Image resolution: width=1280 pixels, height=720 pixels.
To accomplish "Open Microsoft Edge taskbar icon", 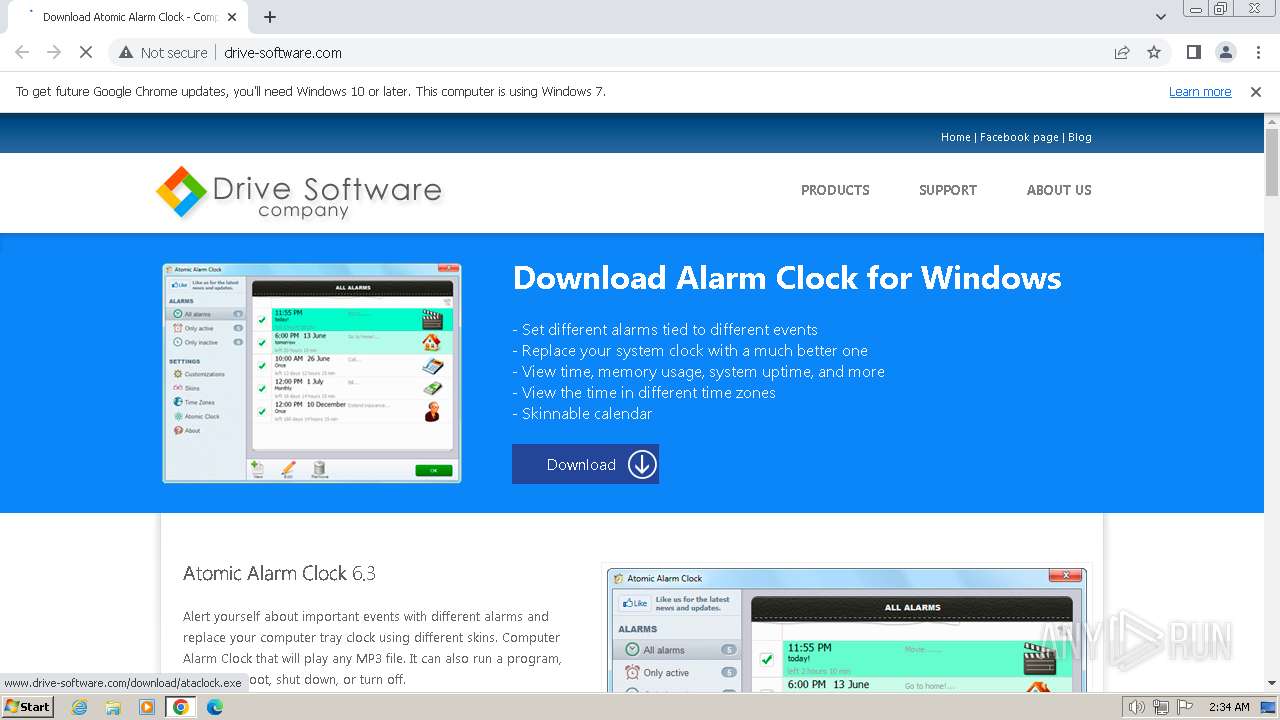I will (215, 707).
